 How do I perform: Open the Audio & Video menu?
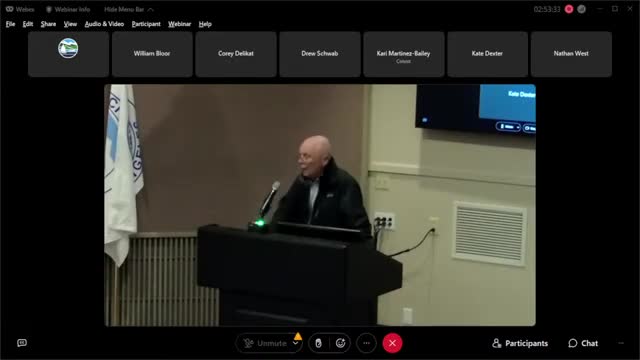(104, 24)
